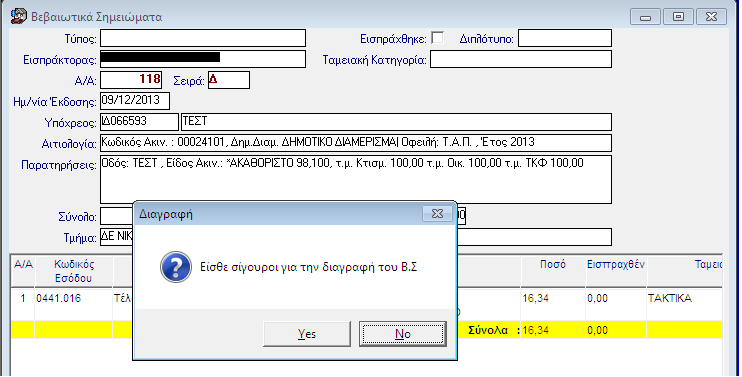
Task: Click the Διπλότυπο field
Action: pyautogui.click(x=565, y=38)
